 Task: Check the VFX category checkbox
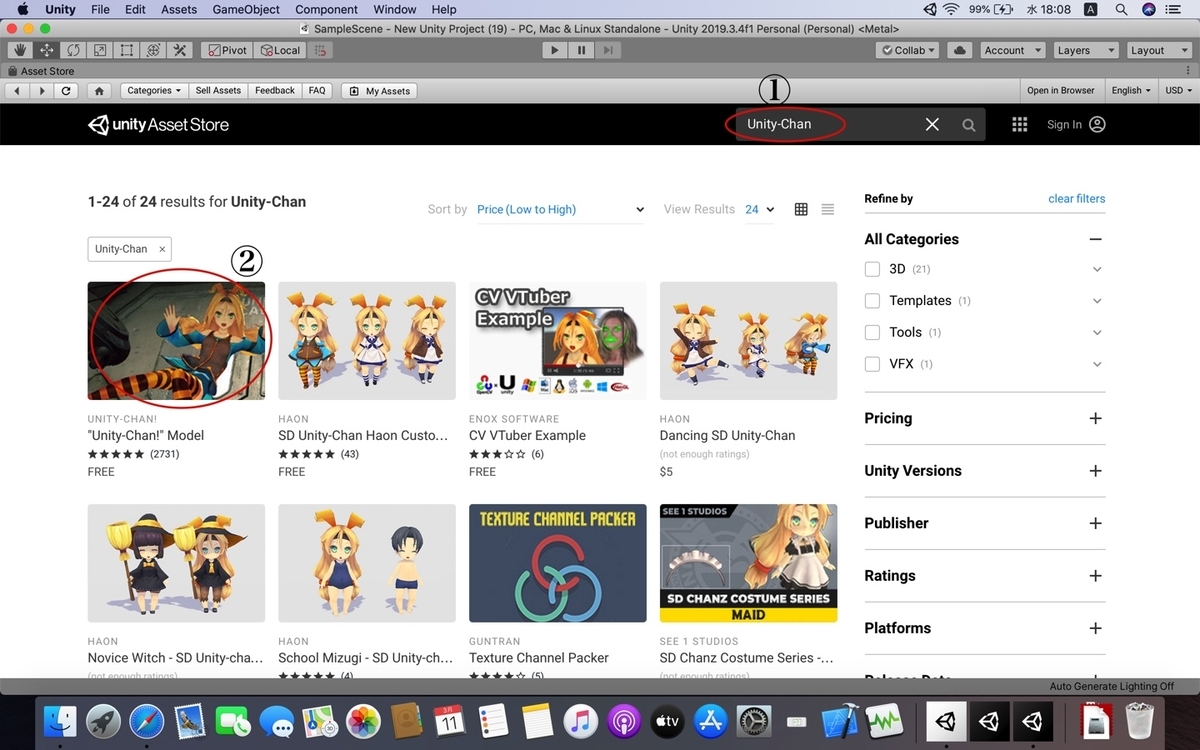coord(872,364)
